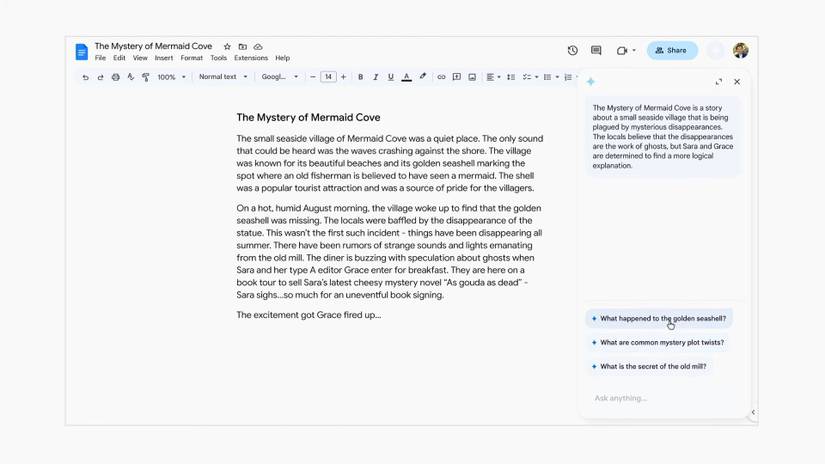
Task: Open the Help menu
Action: coord(283,58)
